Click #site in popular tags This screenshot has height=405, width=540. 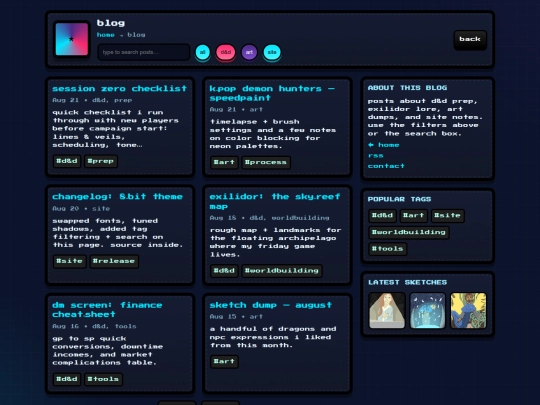pos(447,215)
